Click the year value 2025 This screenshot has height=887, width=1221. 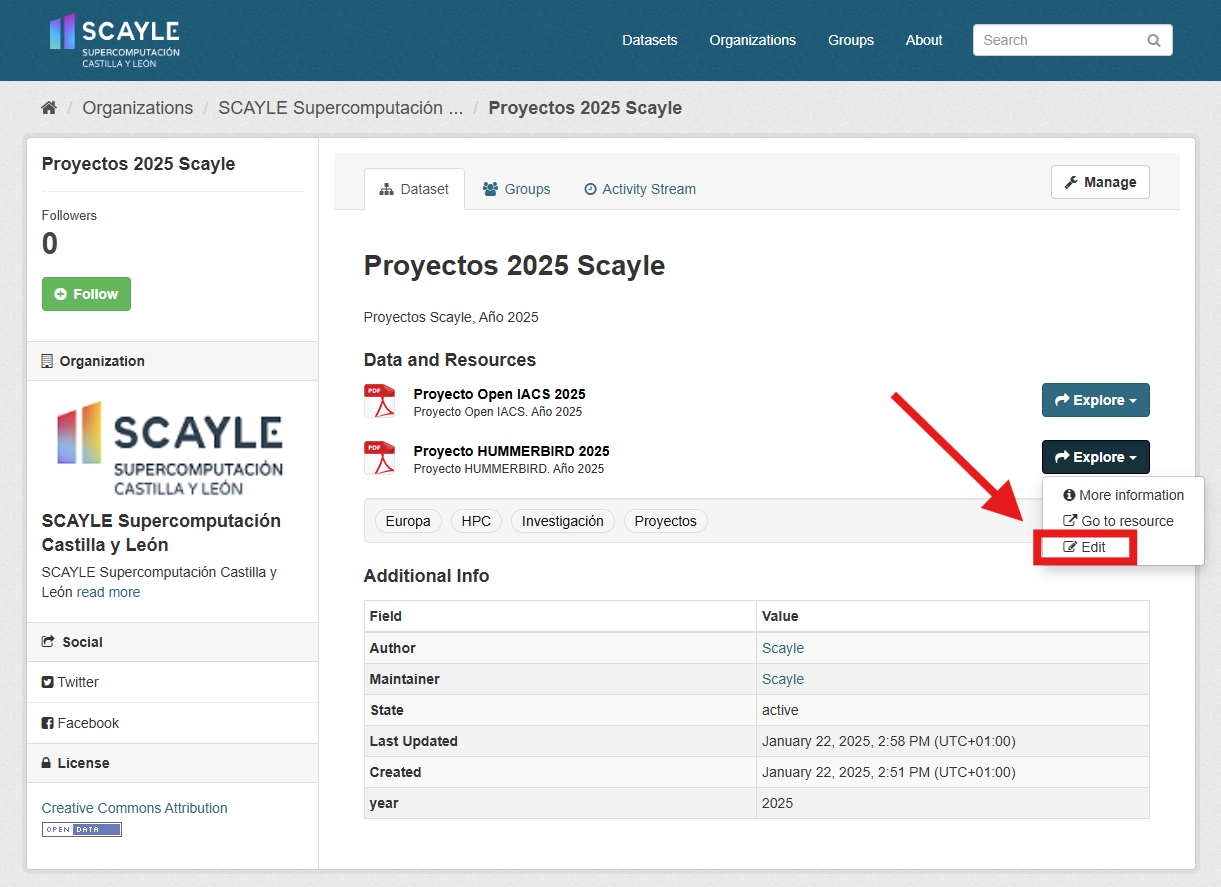tap(777, 803)
